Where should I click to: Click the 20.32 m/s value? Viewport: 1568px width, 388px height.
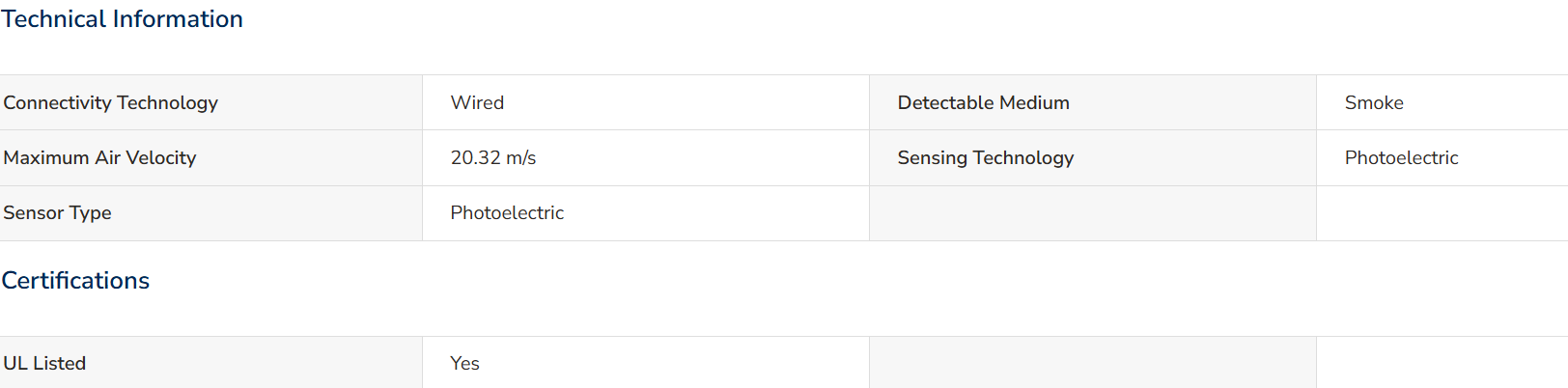(x=492, y=157)
